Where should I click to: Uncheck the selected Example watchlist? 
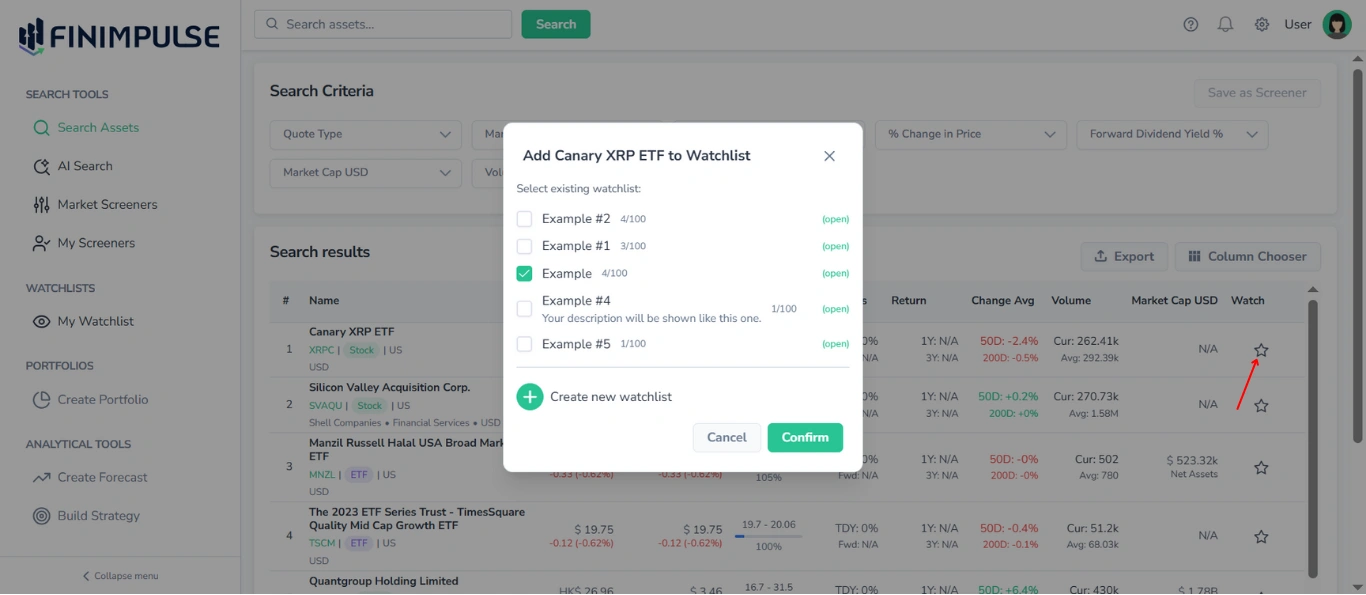click(x=524, y=272)
